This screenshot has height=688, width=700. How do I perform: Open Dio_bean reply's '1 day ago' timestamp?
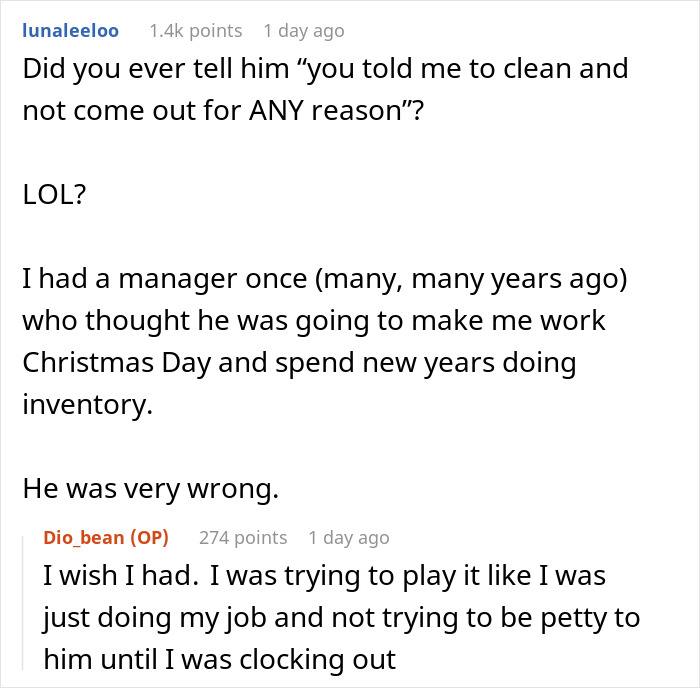pos(348,537)
